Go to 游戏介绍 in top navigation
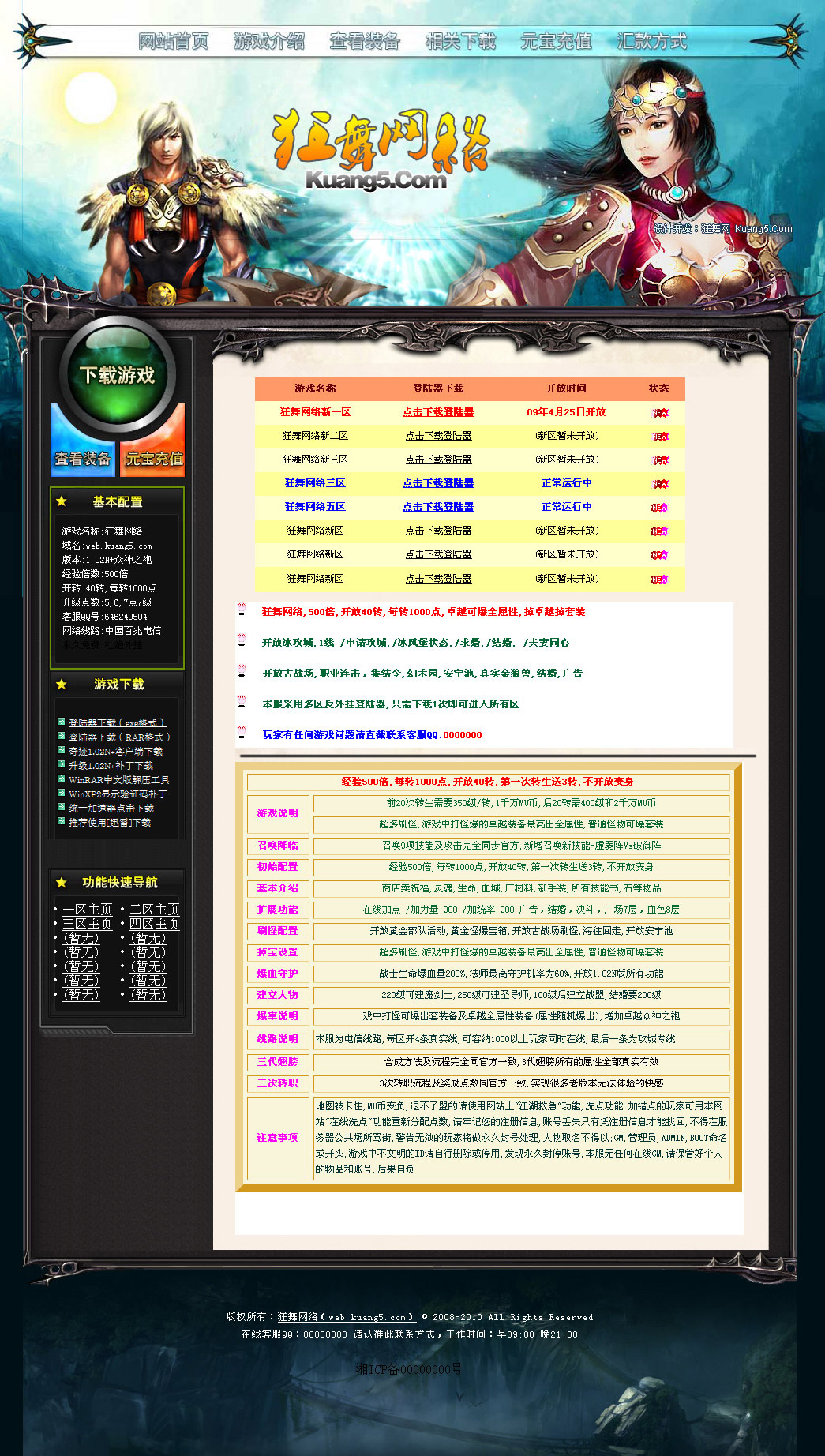The width and height of the screenshot is (825, 1456). pyautogui.click(x=269, y=41)
